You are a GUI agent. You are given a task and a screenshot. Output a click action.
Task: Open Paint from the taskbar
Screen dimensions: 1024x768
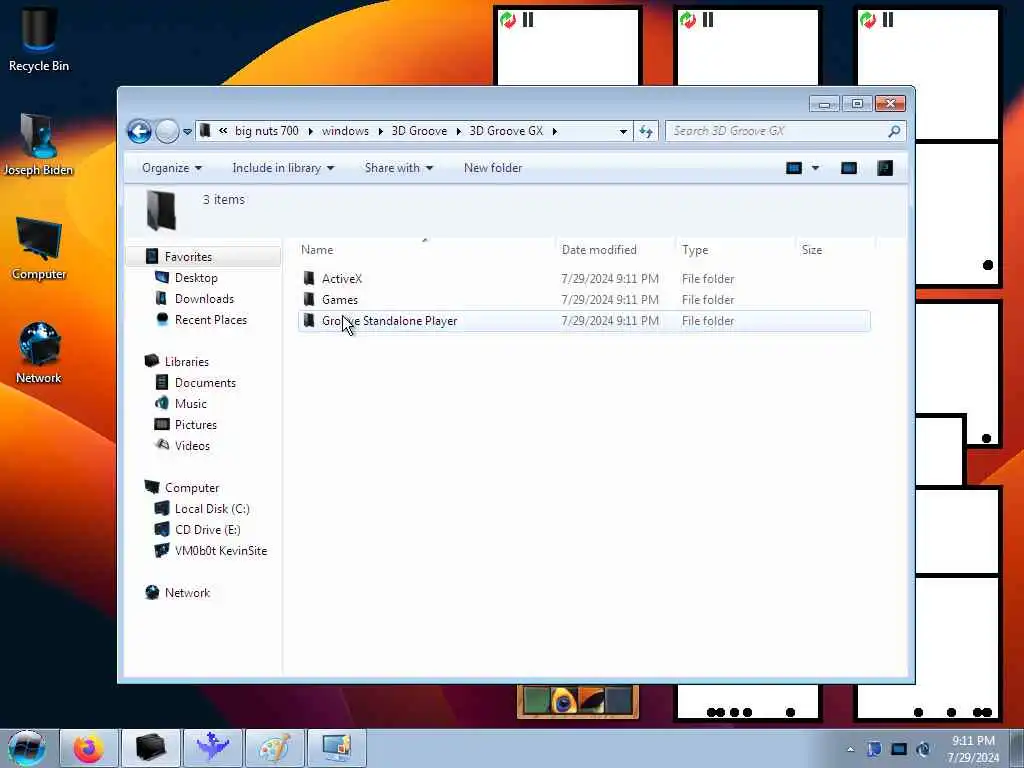[x=274, y=748]
